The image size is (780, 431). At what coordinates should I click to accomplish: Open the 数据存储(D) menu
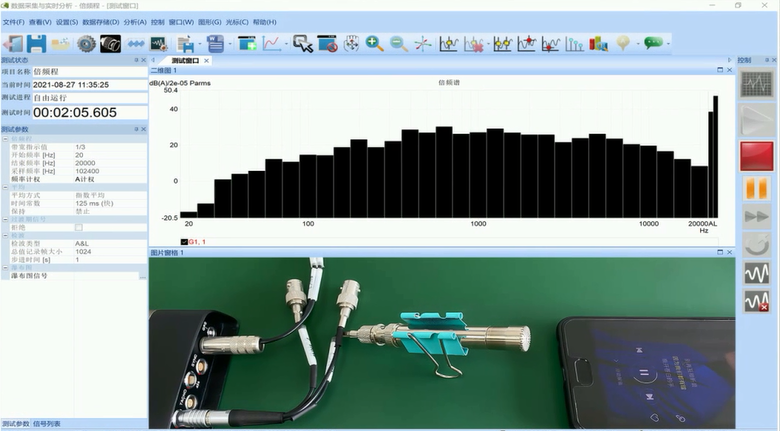(101, 22)
